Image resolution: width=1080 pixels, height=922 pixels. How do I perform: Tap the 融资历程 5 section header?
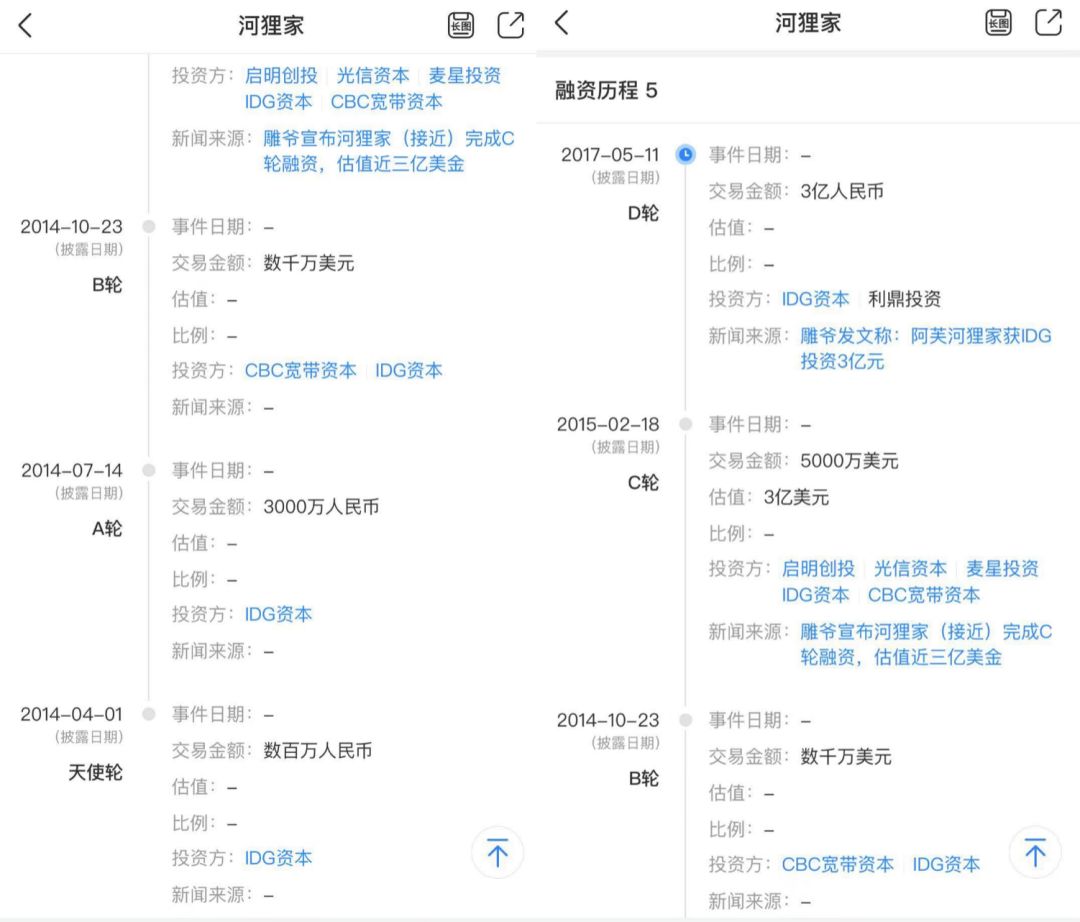(x=606, y=90)
